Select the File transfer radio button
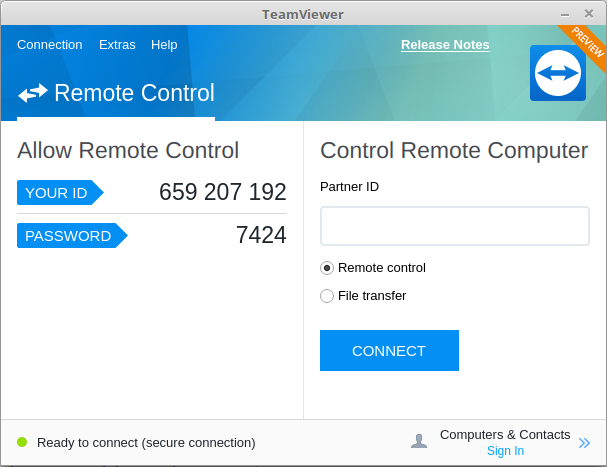This screenshot has width=607, height=467. click(x=327, y=296)
